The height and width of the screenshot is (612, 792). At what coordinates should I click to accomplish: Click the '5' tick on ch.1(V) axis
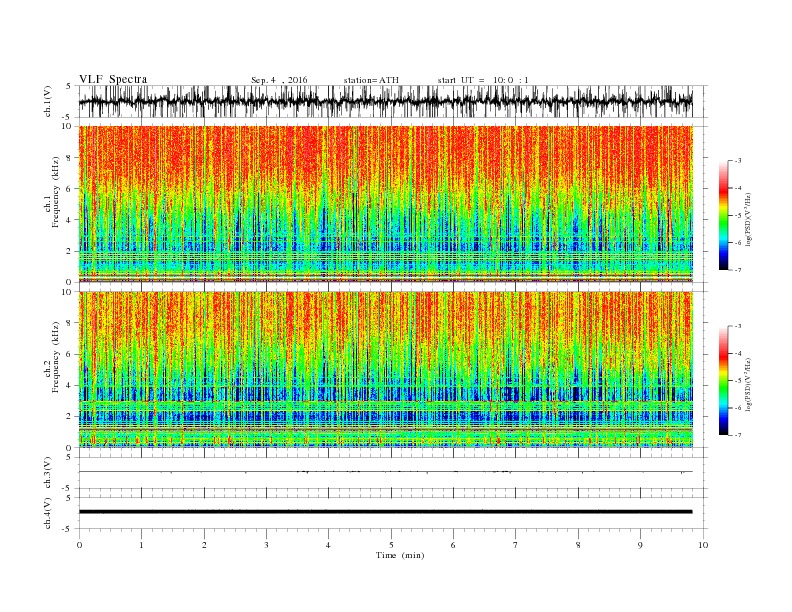pyautogui.click(x=69, y=86)
